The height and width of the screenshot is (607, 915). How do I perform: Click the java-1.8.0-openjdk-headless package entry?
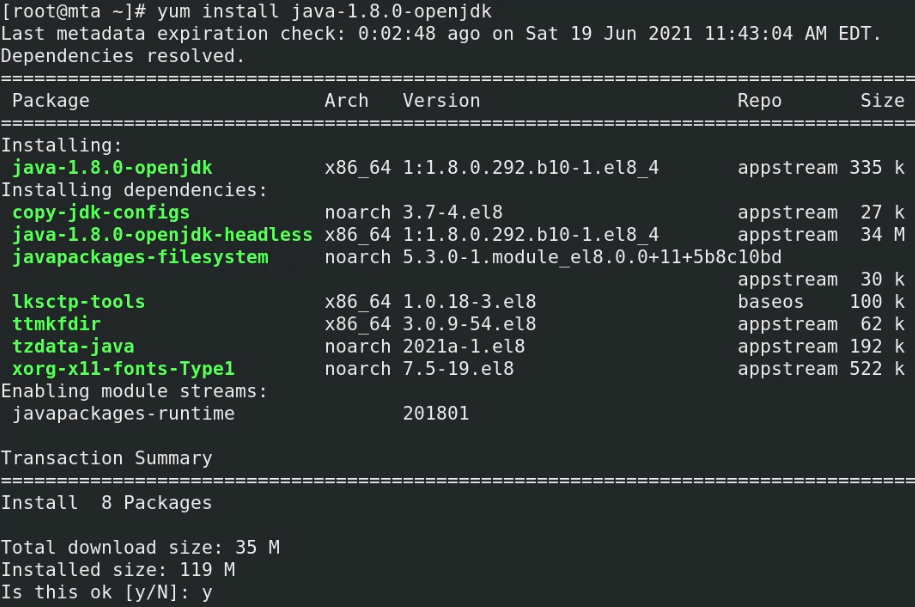(x=162, y=235)
